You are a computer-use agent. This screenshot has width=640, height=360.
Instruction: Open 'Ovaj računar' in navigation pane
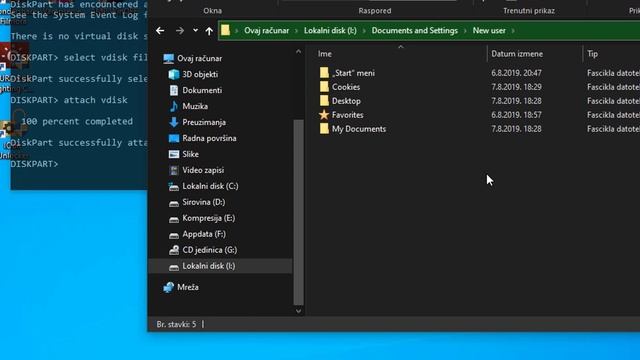click(199, 58)
